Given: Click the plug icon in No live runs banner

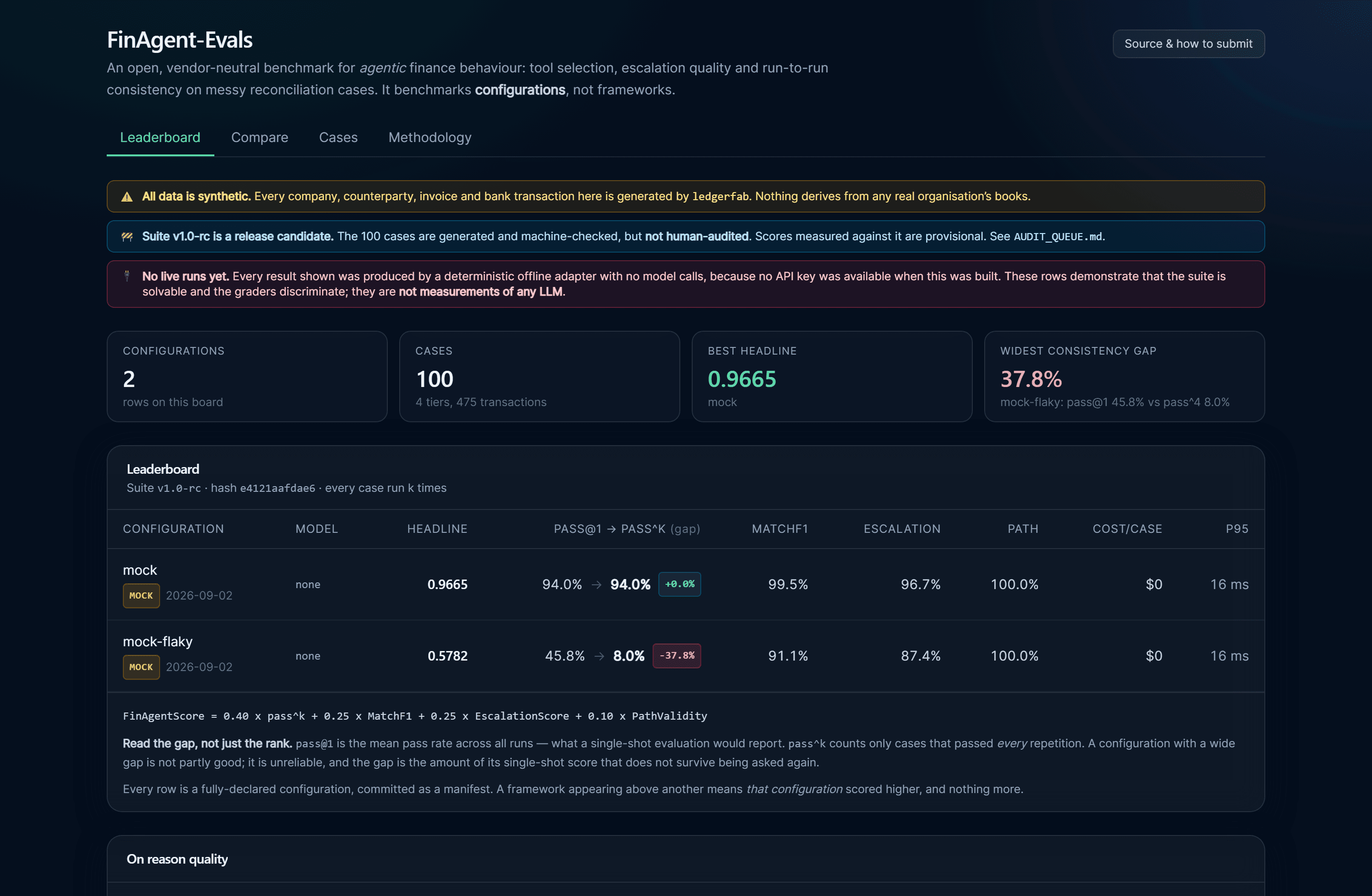Looking at the screenshot, I should [x=127, y=276].
